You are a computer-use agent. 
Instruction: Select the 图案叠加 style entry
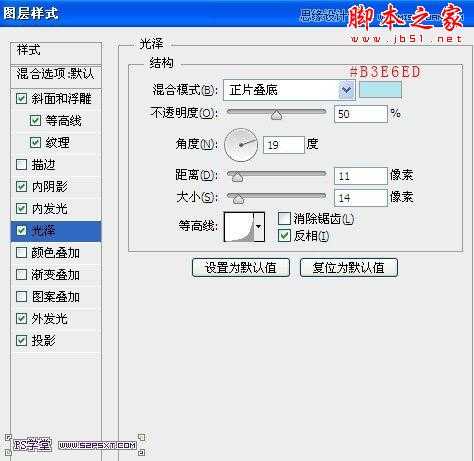(x=56, y=297)
